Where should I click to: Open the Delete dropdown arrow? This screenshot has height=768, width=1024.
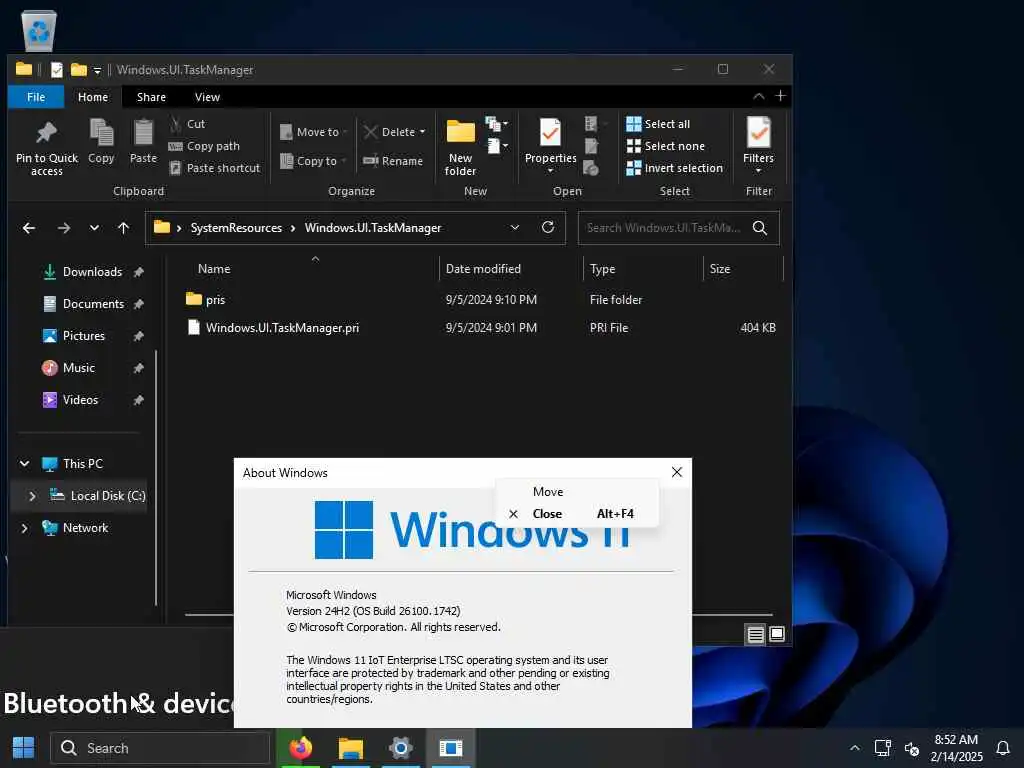(x=423, y=132)
